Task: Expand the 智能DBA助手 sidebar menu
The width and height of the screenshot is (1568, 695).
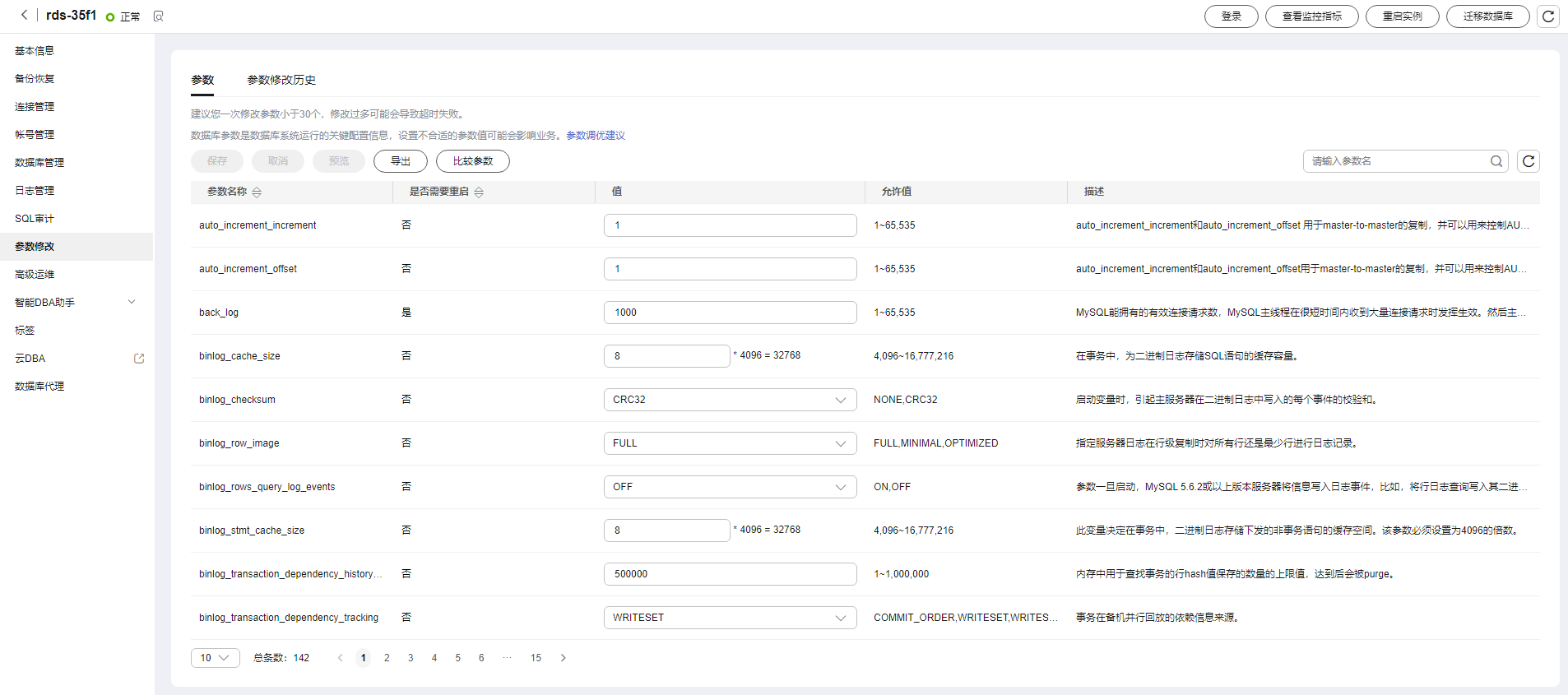Action: pos(132,303)
